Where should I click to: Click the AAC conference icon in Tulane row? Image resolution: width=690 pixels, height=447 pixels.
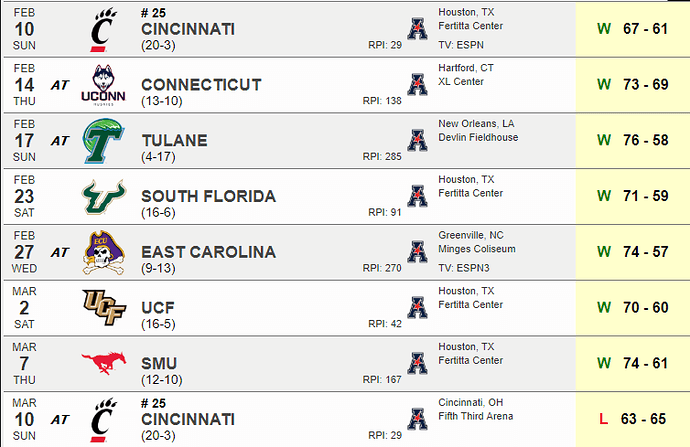pos(417,141)
